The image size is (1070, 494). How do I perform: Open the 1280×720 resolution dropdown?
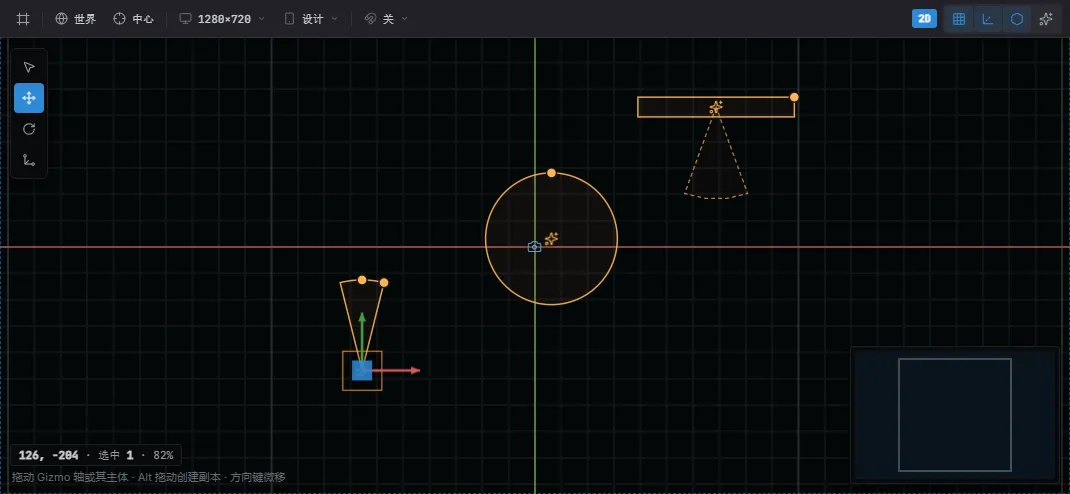coord(222,19)
